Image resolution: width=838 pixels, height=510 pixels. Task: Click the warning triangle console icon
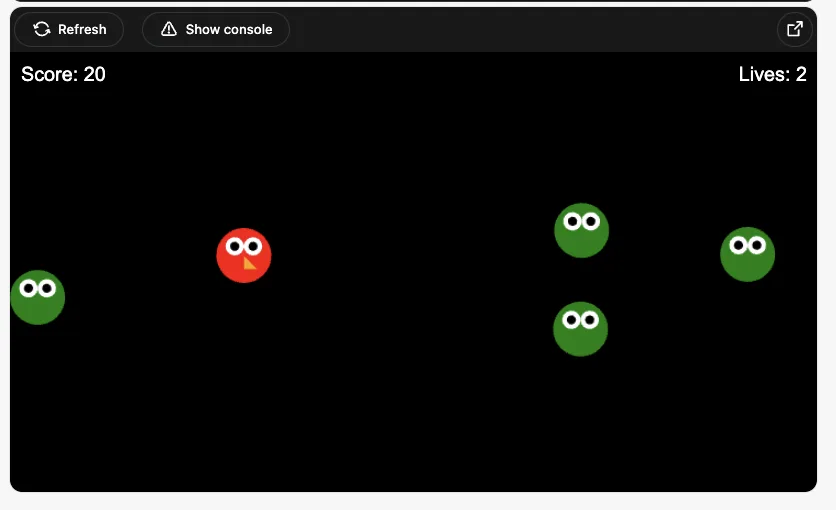169,29
